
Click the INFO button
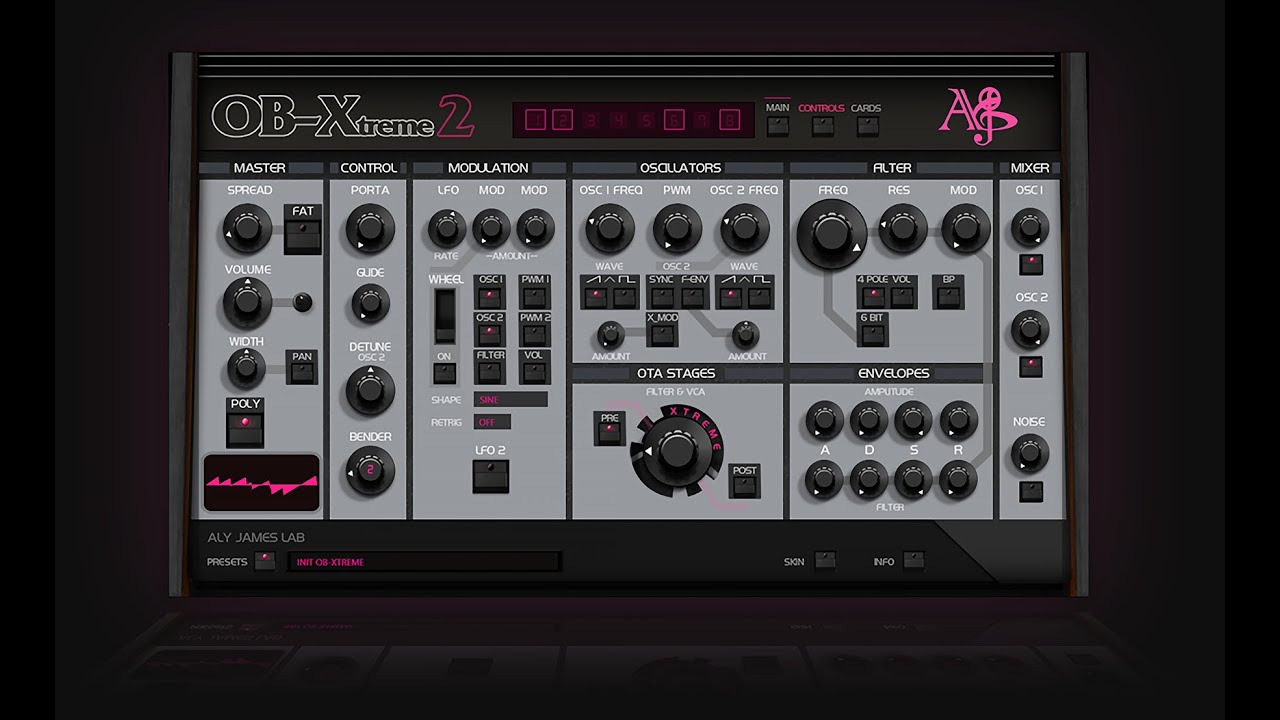[913, 560]
